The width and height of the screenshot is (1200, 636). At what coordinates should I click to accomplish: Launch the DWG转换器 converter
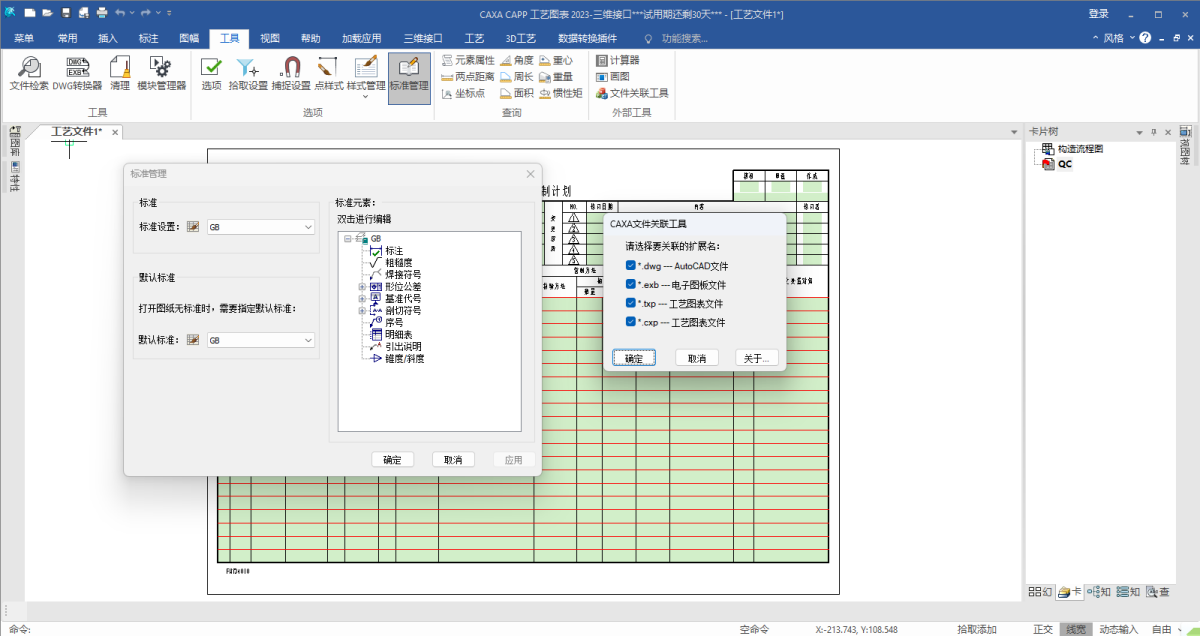click(x=78, y=73)
